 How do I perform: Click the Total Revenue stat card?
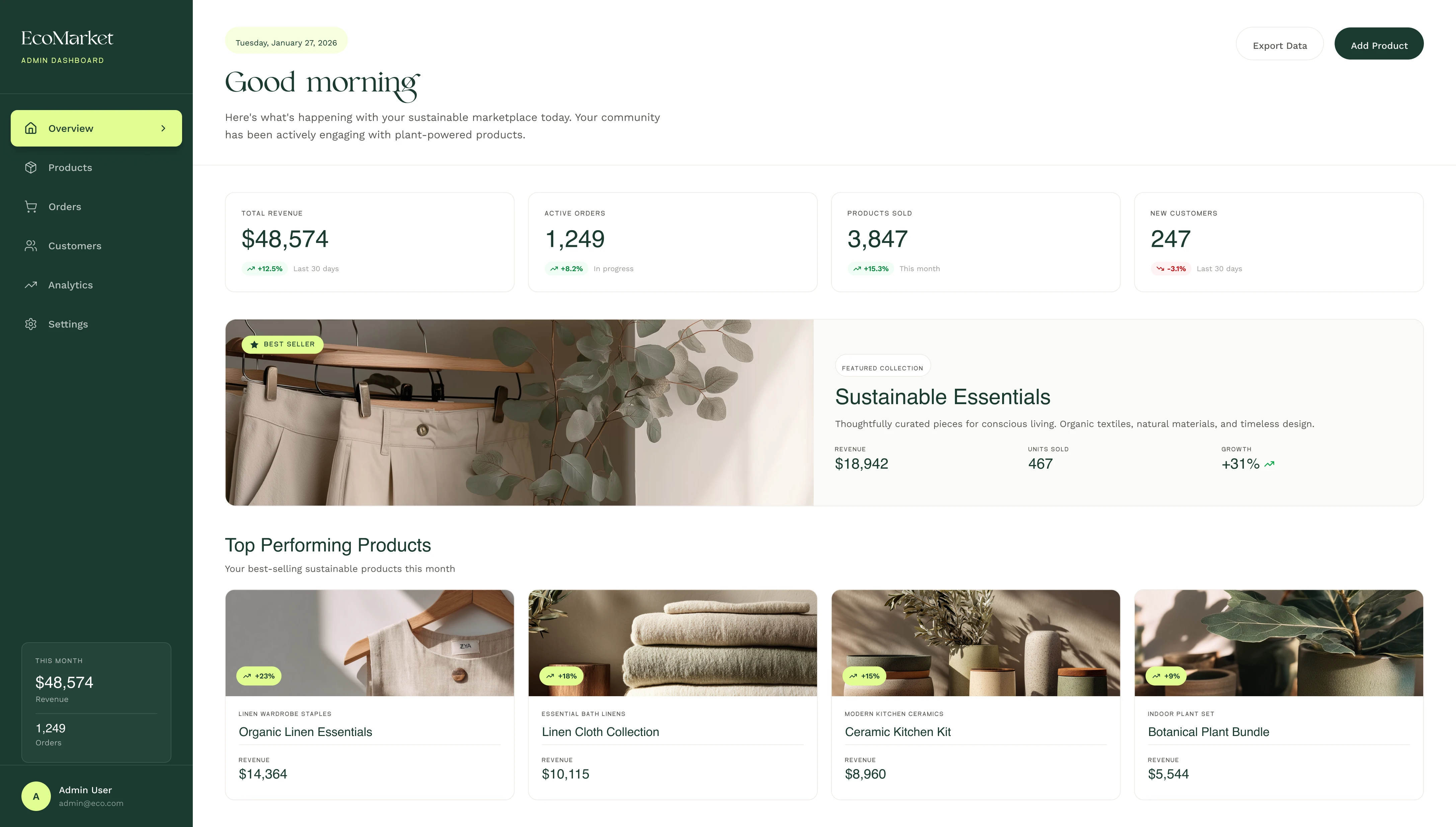pyautogui.click(x=369, y=242)
